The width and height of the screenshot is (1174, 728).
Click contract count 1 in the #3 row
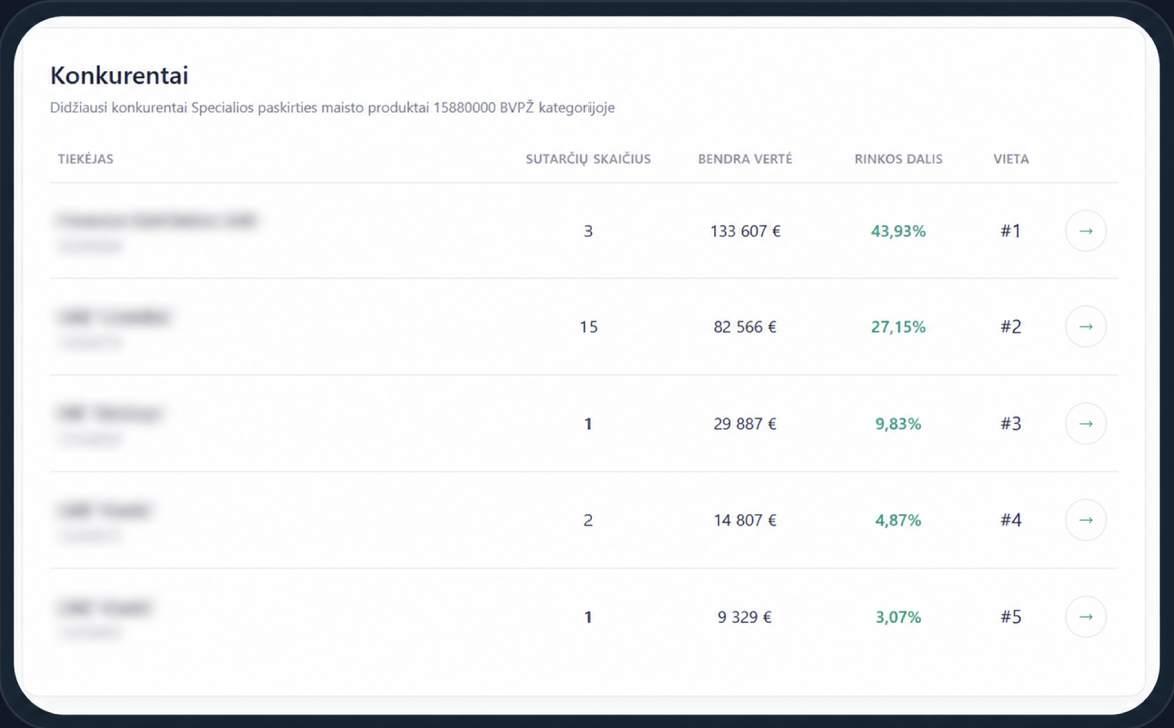click(588, 424)
